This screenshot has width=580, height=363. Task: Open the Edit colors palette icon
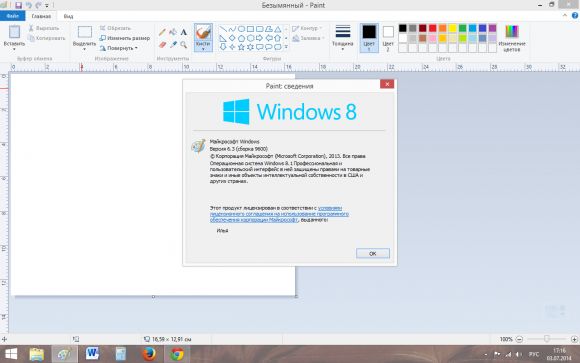[512, 38]
